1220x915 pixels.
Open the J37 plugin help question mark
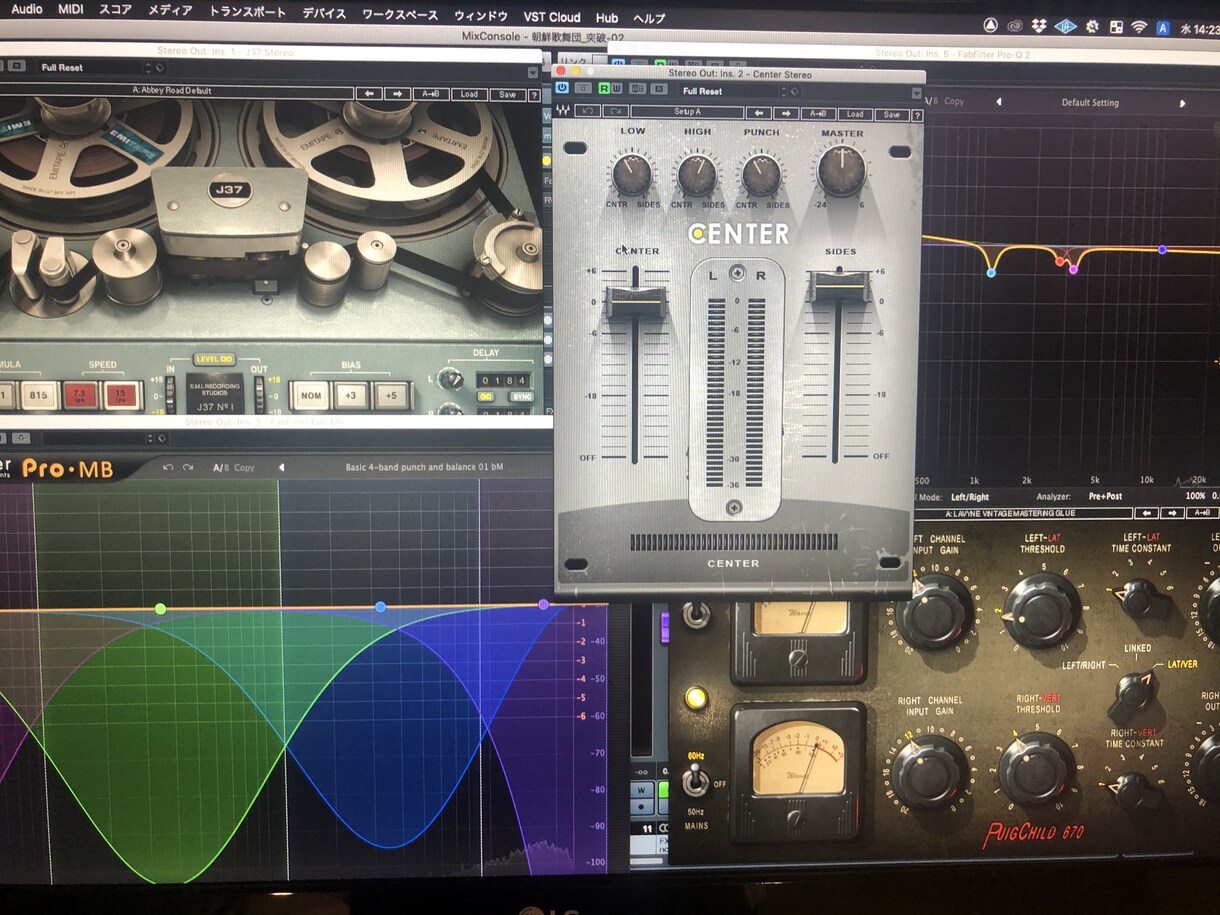pyautogui.click(x=532, y=95)
